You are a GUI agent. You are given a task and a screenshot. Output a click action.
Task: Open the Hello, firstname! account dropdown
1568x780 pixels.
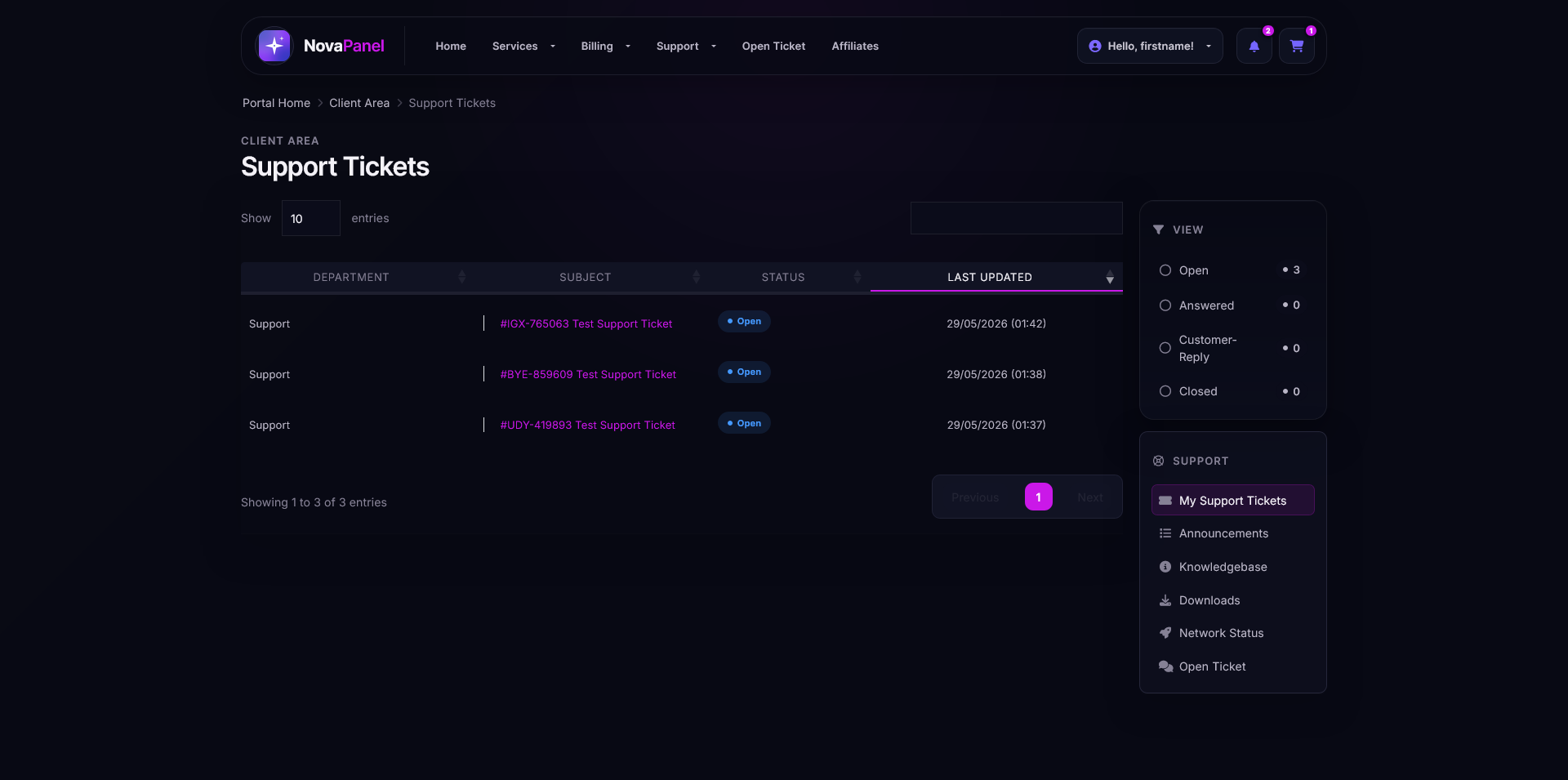coord(1150,46)
